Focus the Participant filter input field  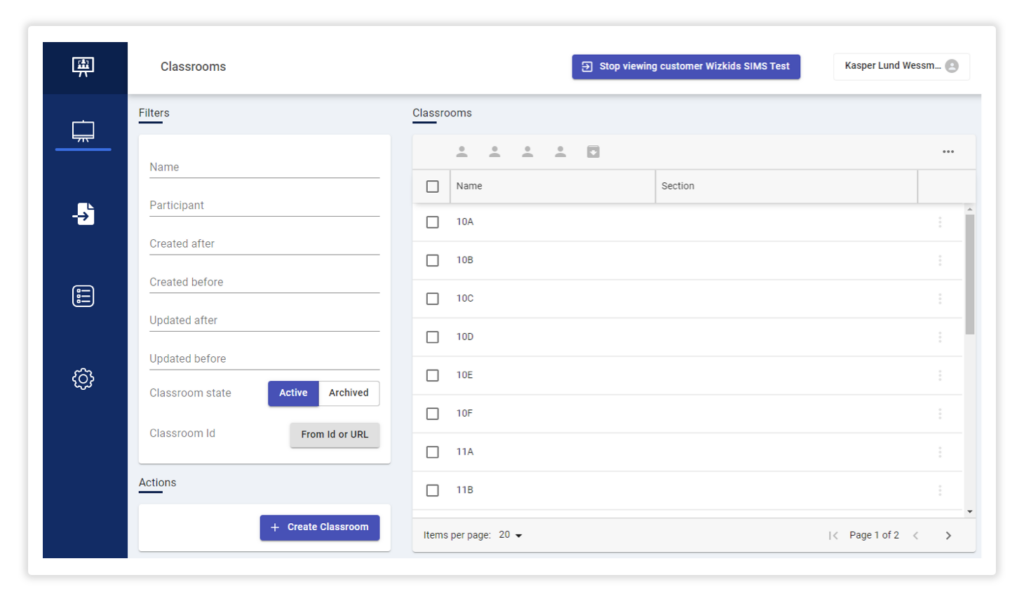pos(264,205)
